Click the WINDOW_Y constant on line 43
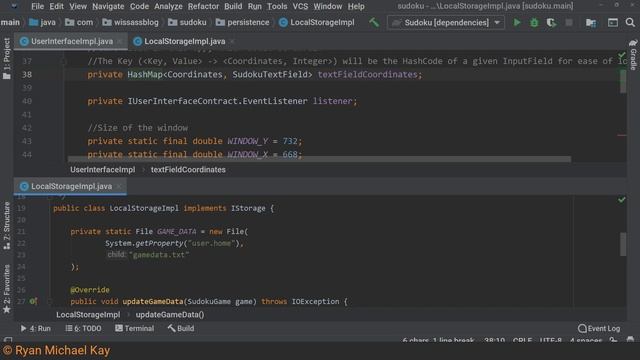 [247, 141]
